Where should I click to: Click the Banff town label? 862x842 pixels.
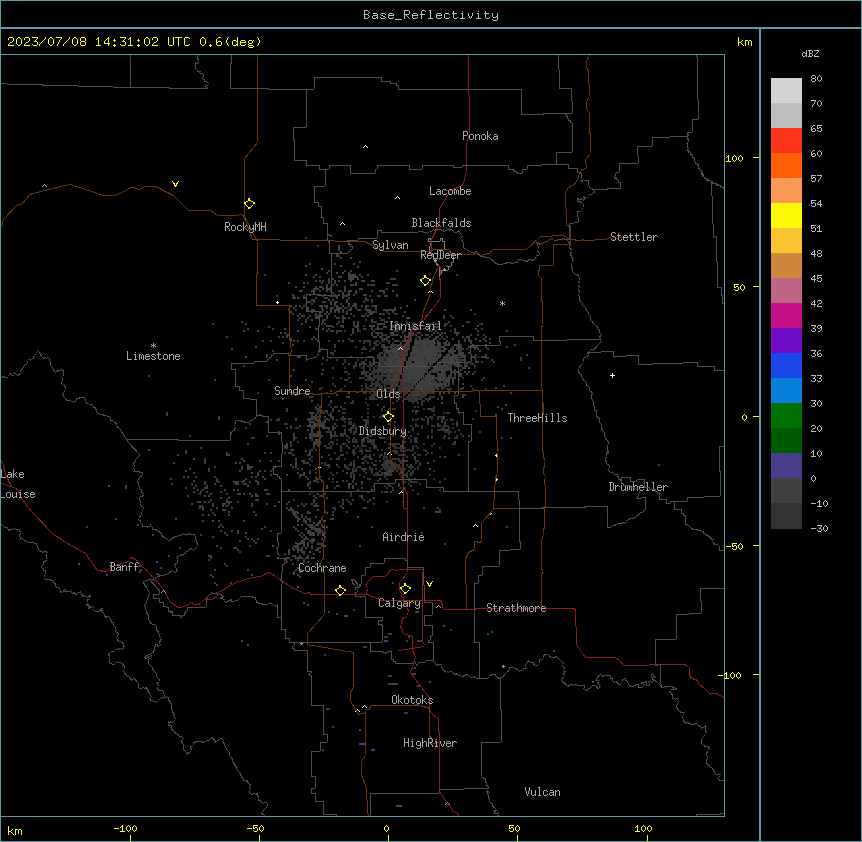point(124,567)
